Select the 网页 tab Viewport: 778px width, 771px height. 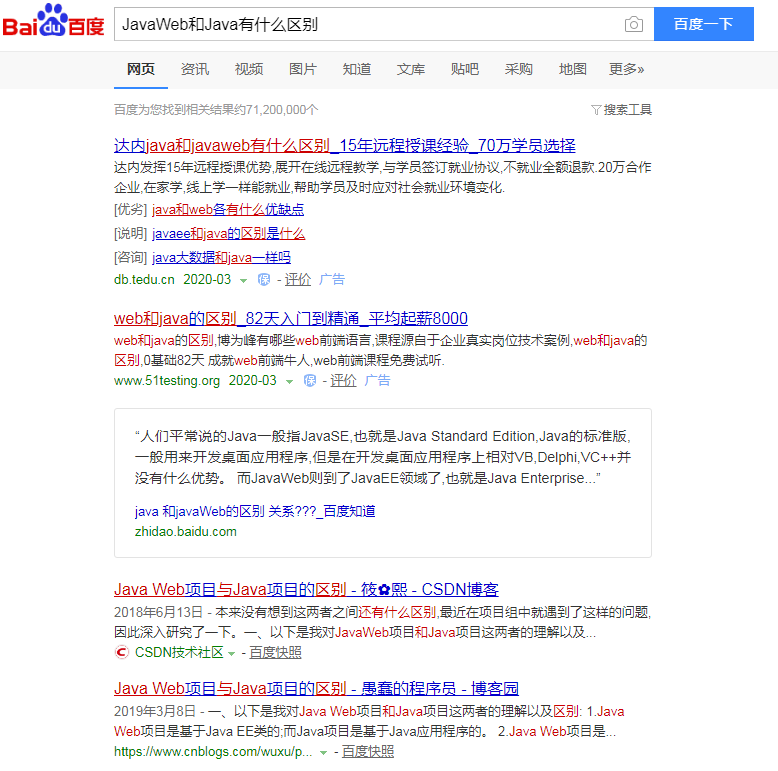click(x=141, y=69)
